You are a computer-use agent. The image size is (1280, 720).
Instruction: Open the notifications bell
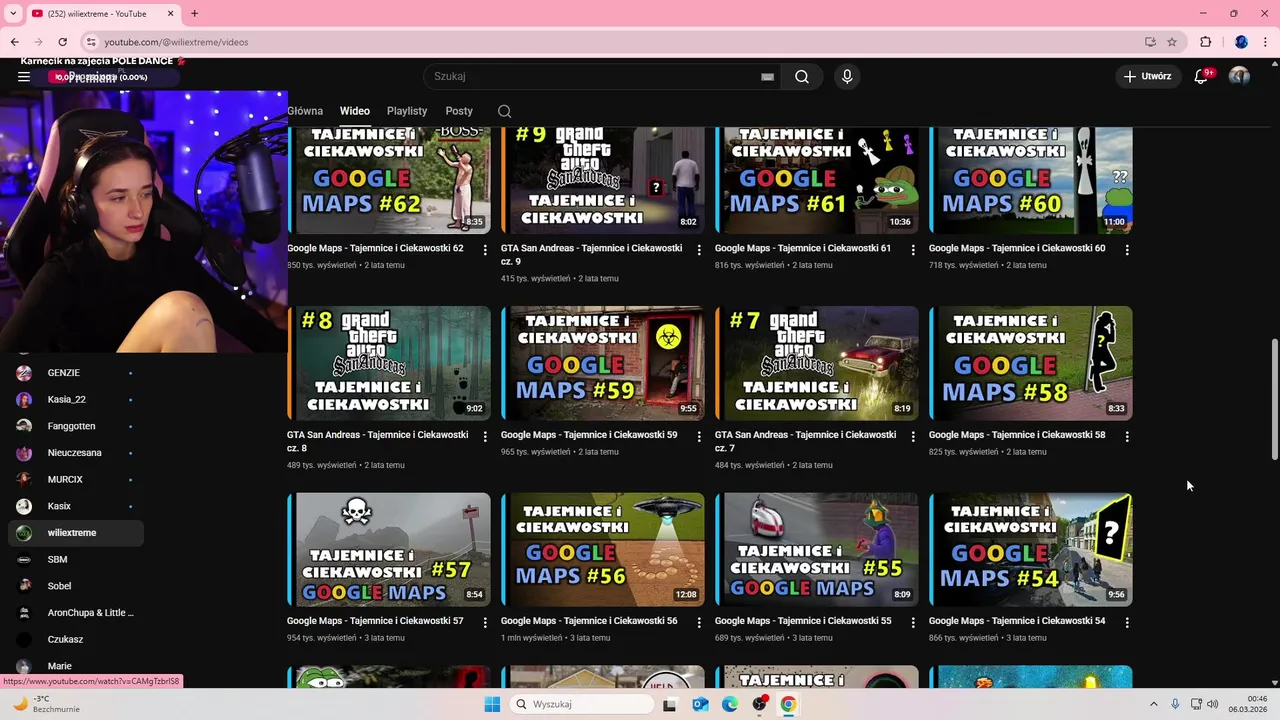click(1202, 76)
